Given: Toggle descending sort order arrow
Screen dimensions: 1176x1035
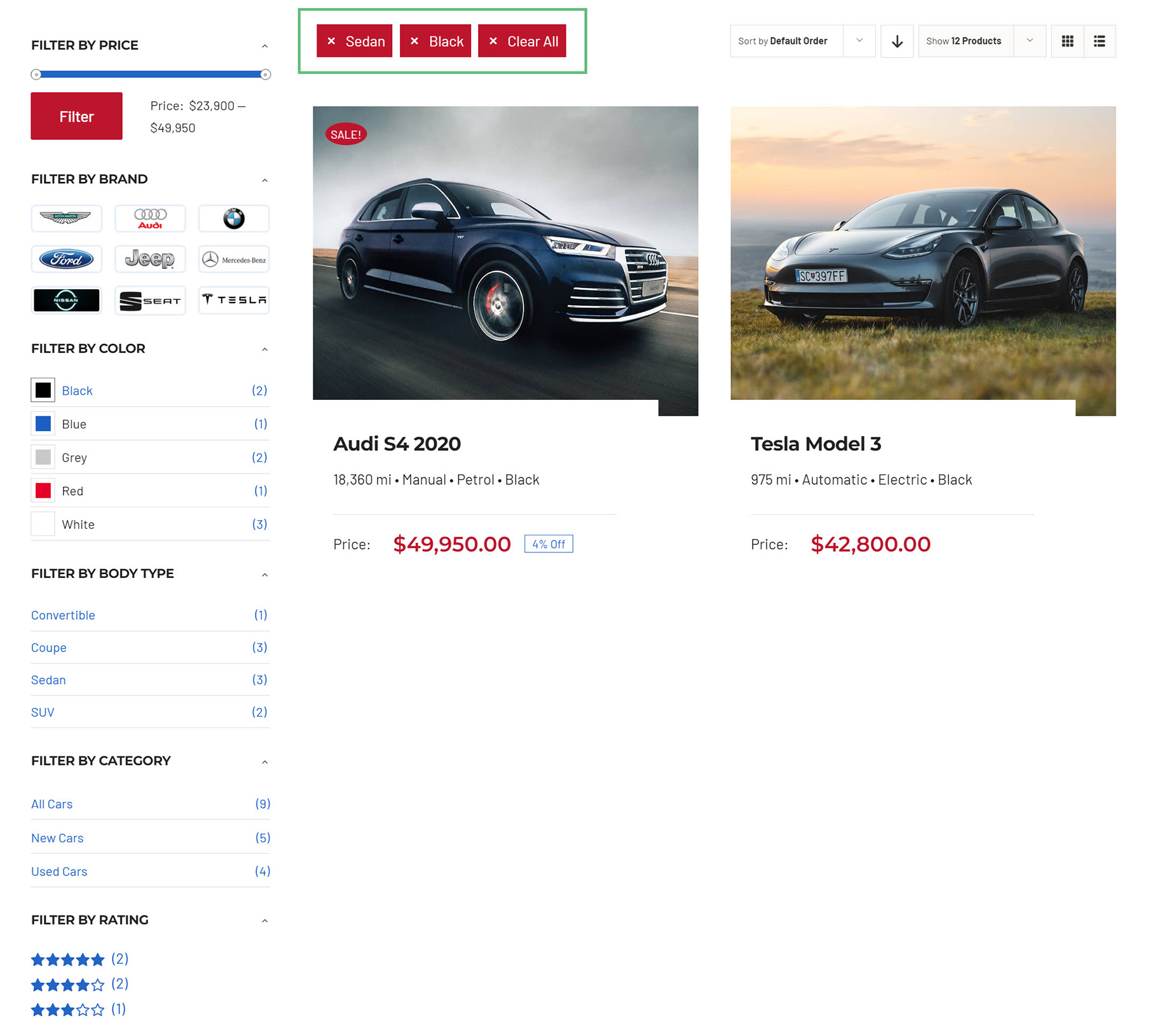Looking at the screenshot, I should tap(897, 41).
